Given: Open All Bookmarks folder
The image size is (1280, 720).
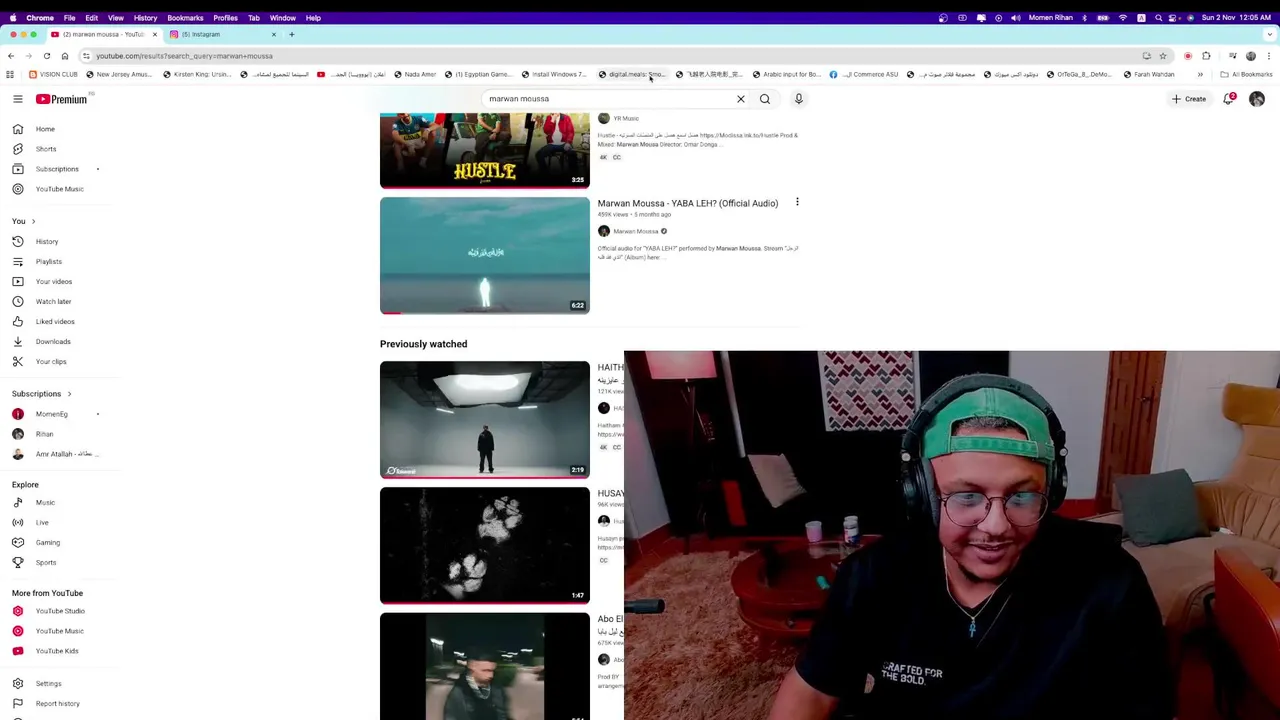Looking at the screenshot, I should (x=1246, y=74).
